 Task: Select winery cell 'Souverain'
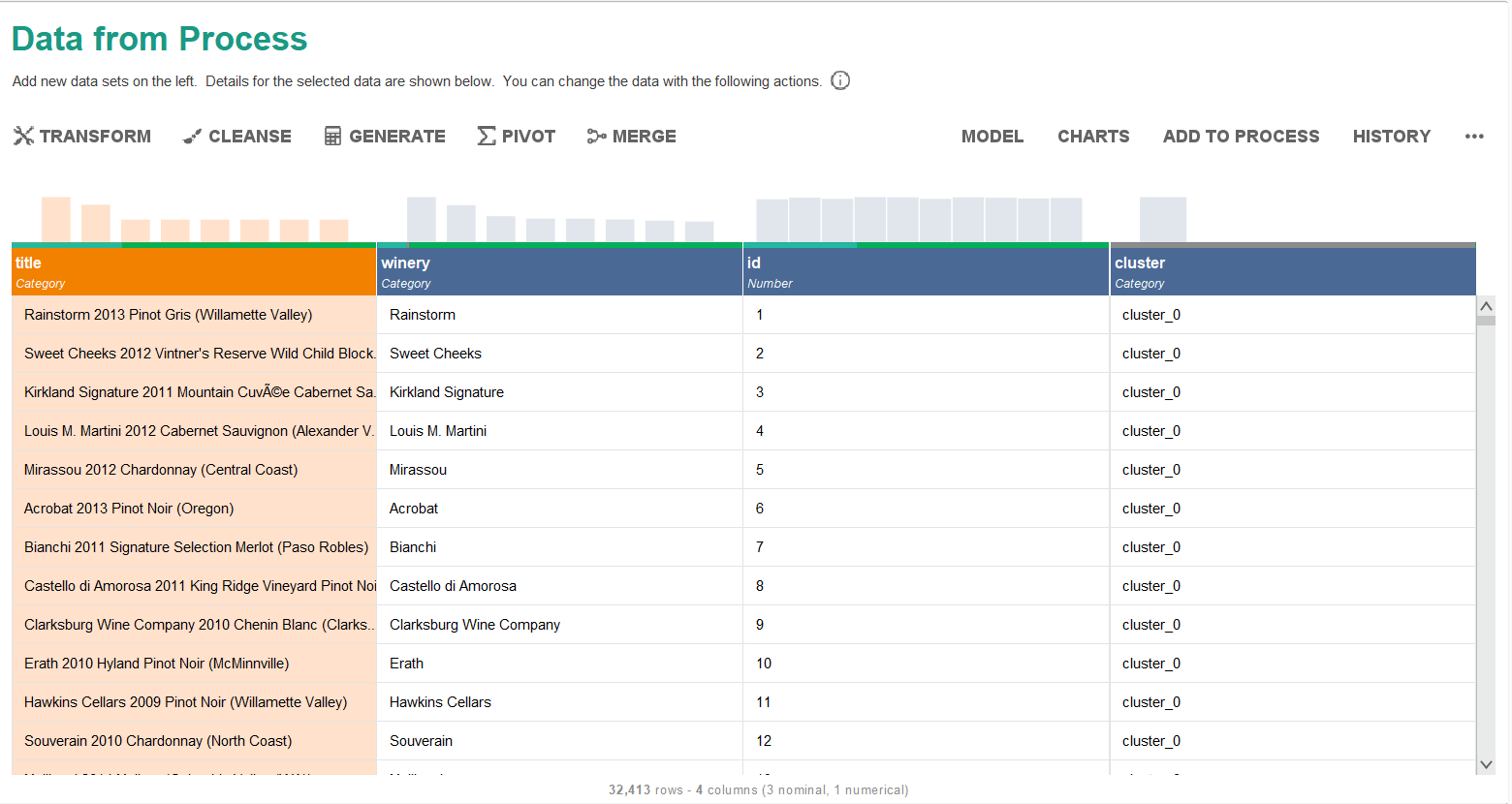click(x=559, y=741)
